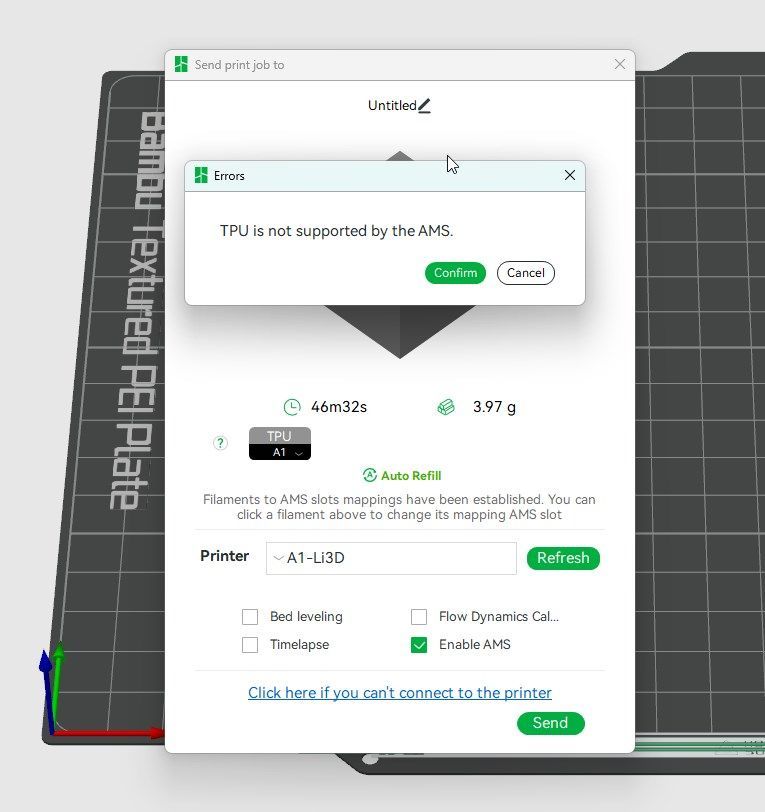Refresh the printer list
The image size is (765, 812).
click(563, 558)
